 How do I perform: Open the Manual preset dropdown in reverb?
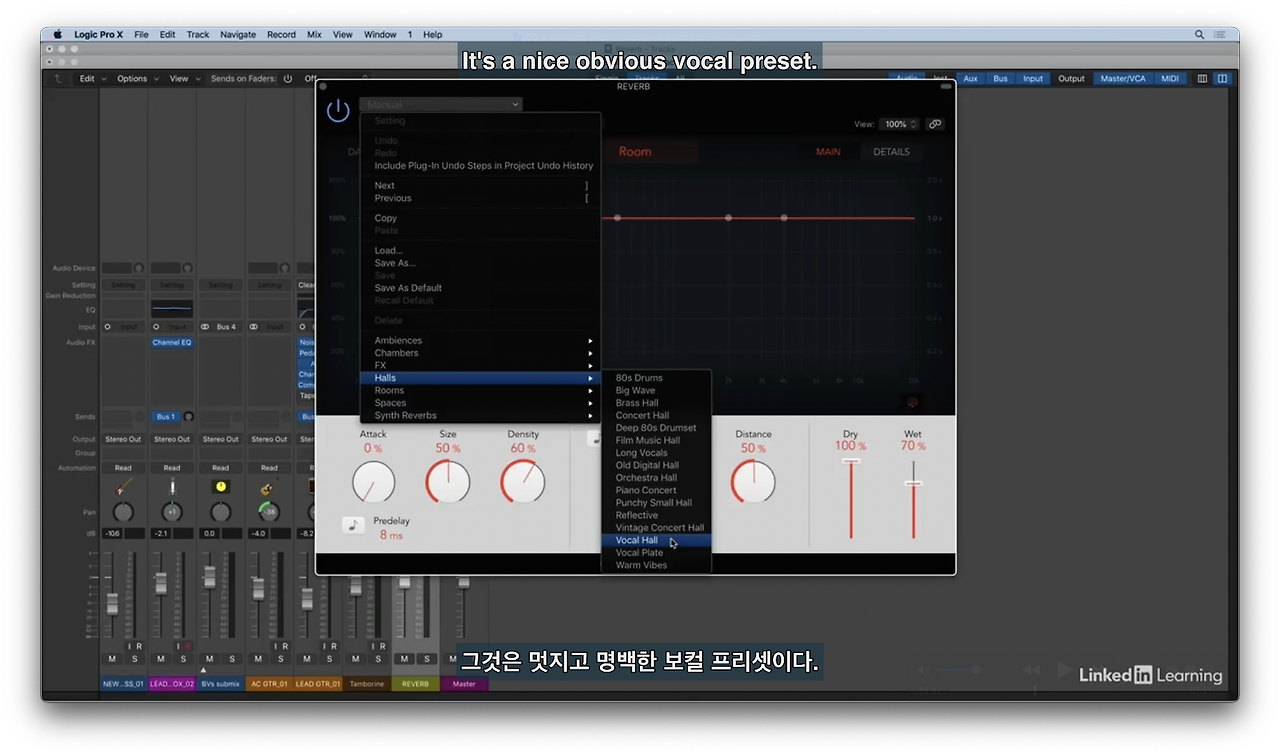[x=441, y=104]
